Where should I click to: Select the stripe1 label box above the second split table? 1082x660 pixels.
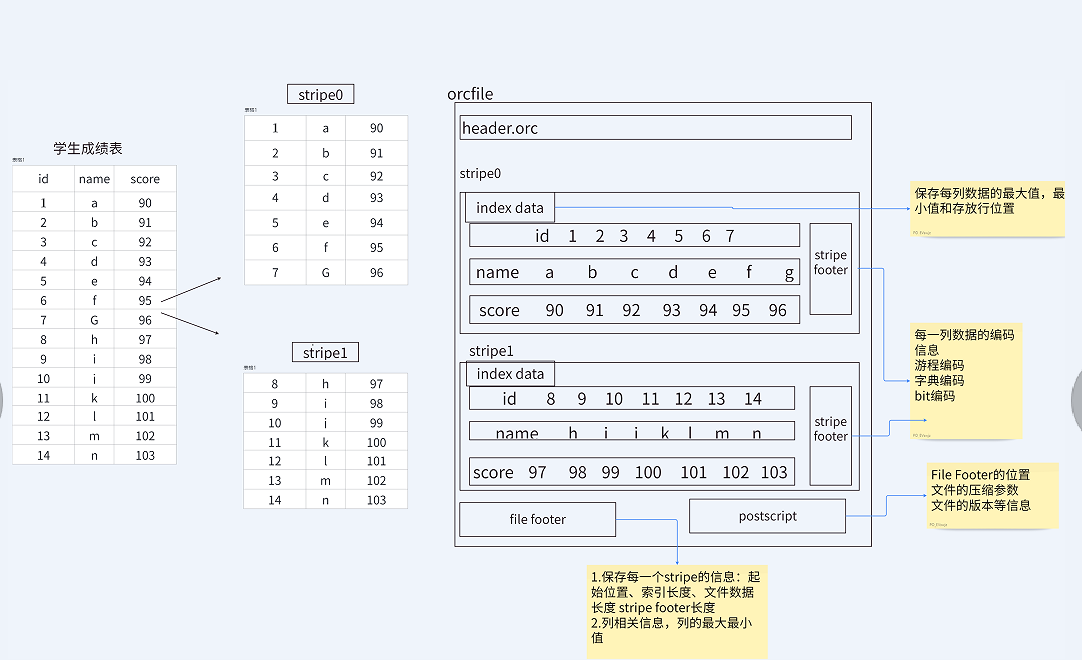coord(325,352)
